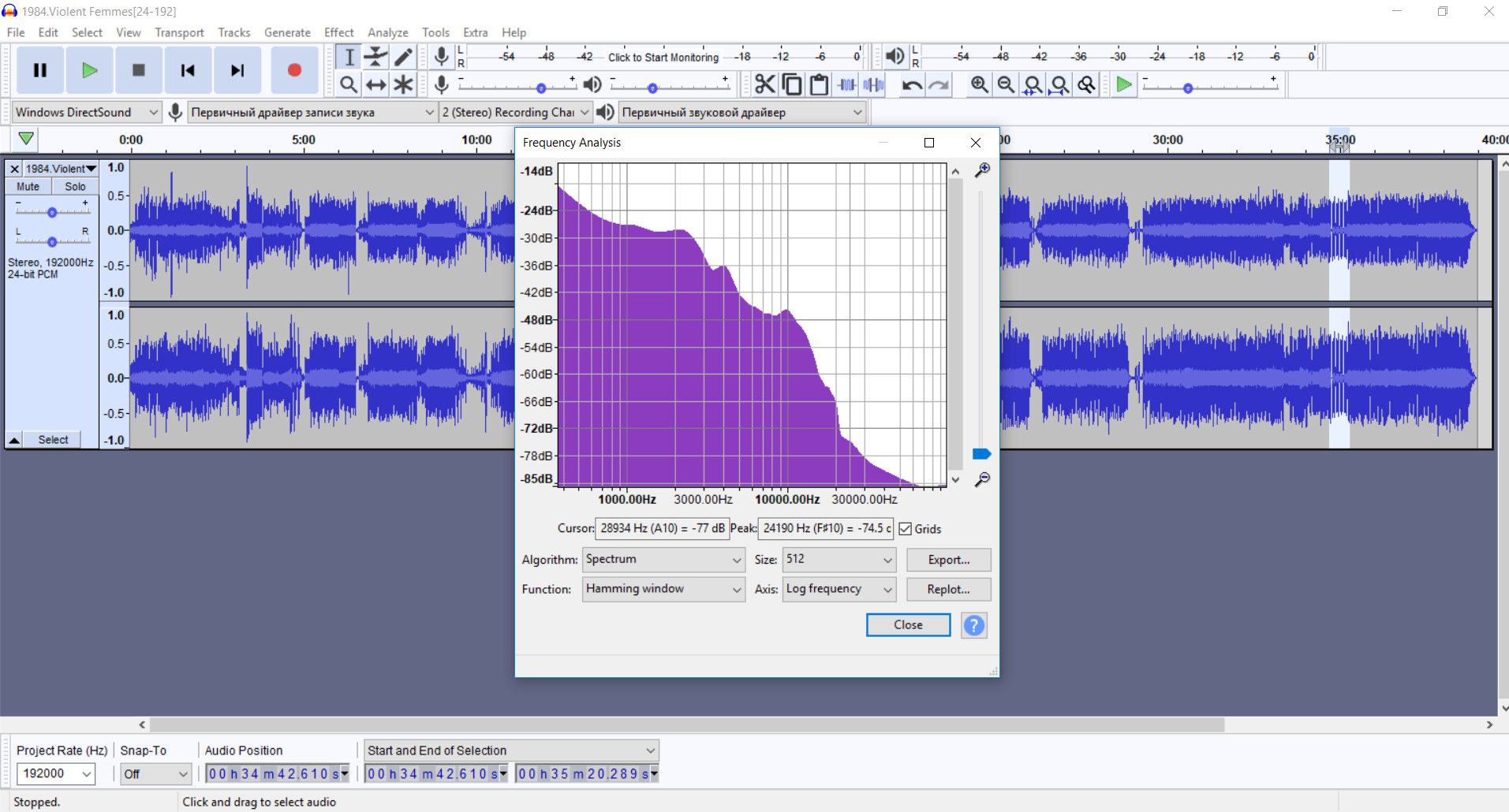Close the Frequency Analysis dialog via Close button

tap(908, 625)
